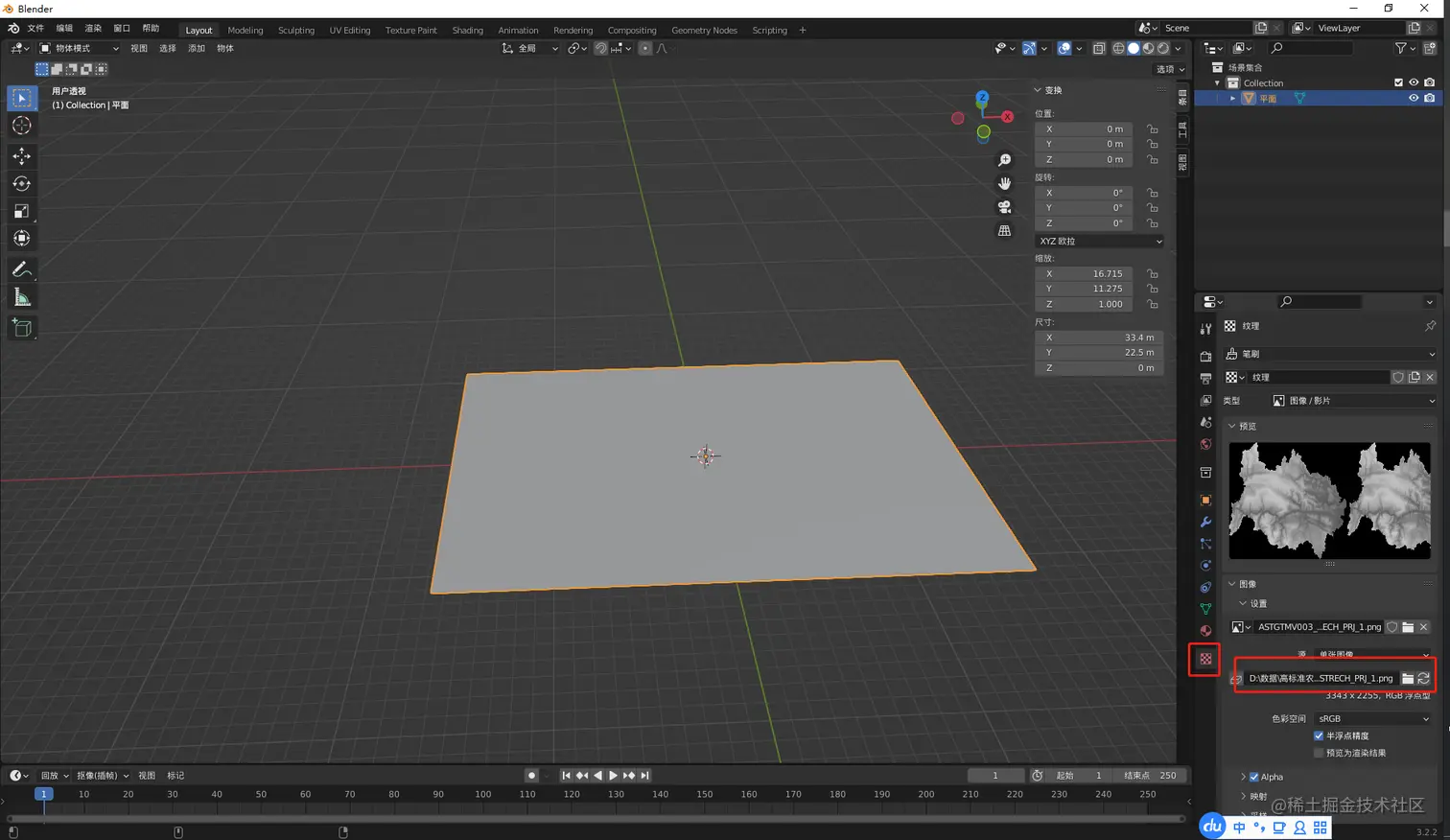The width and height of the screenshot is (1450, 840).
Task: Open 类型 图像/影片 dropdown
Action: (1353, 401)
